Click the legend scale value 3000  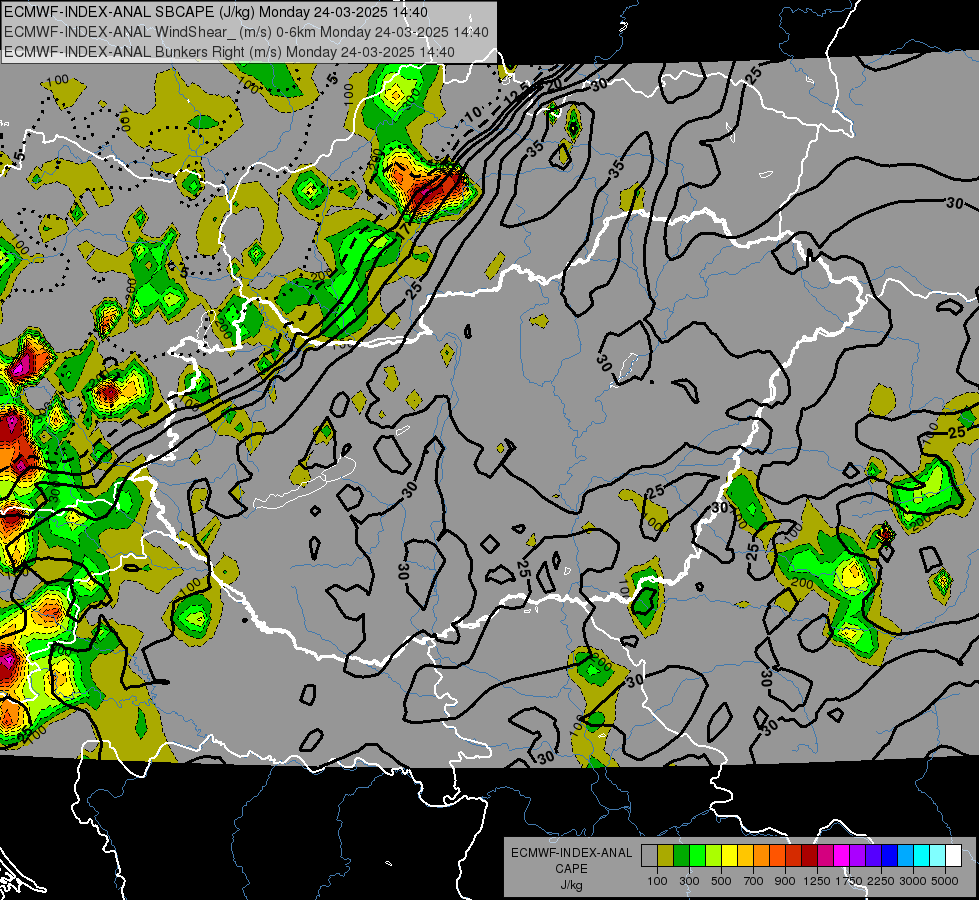point(913,881)
